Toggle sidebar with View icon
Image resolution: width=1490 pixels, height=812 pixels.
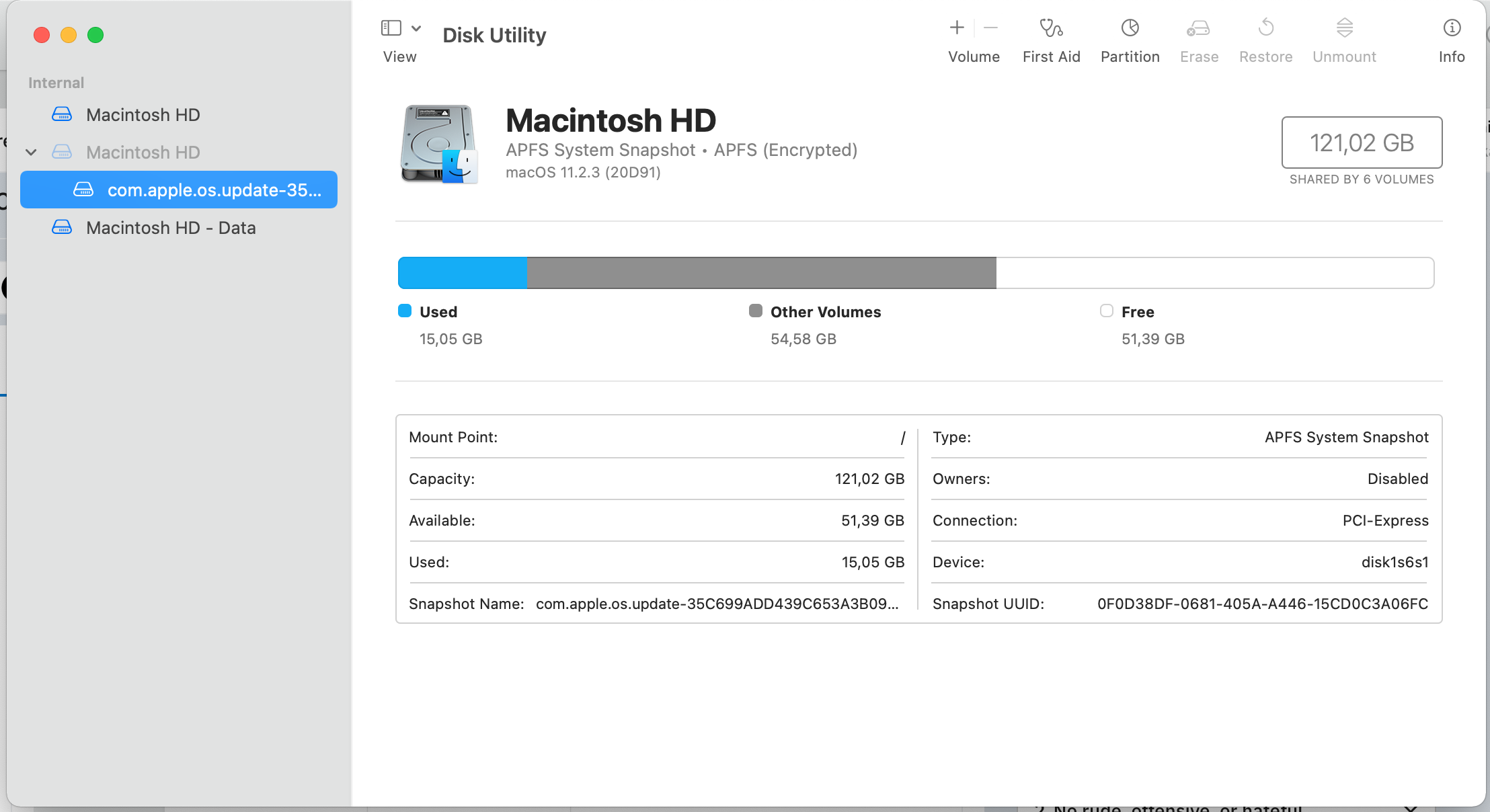391,28
